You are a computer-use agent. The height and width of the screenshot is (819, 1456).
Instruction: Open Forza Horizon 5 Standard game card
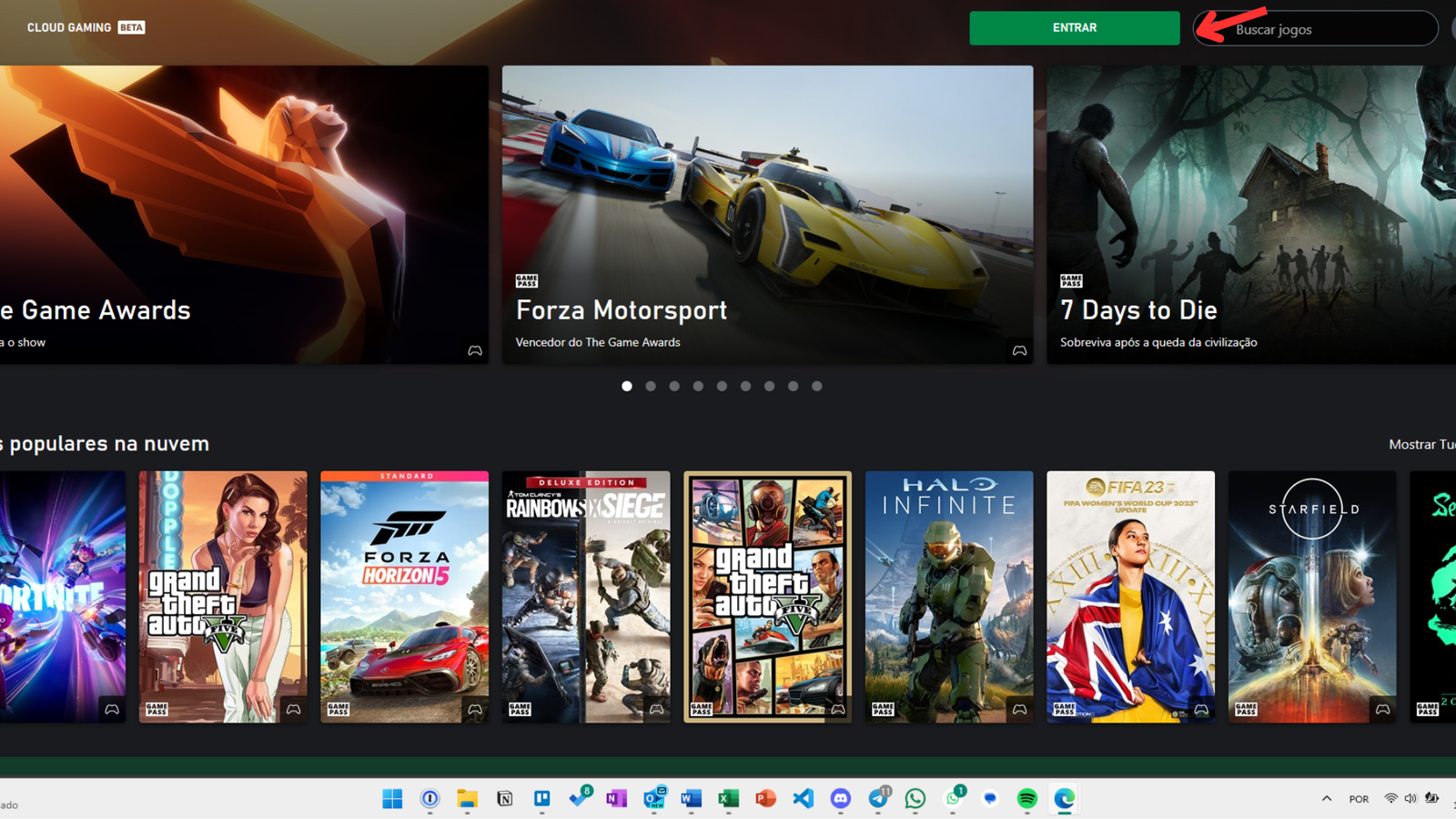click(404, 597)
